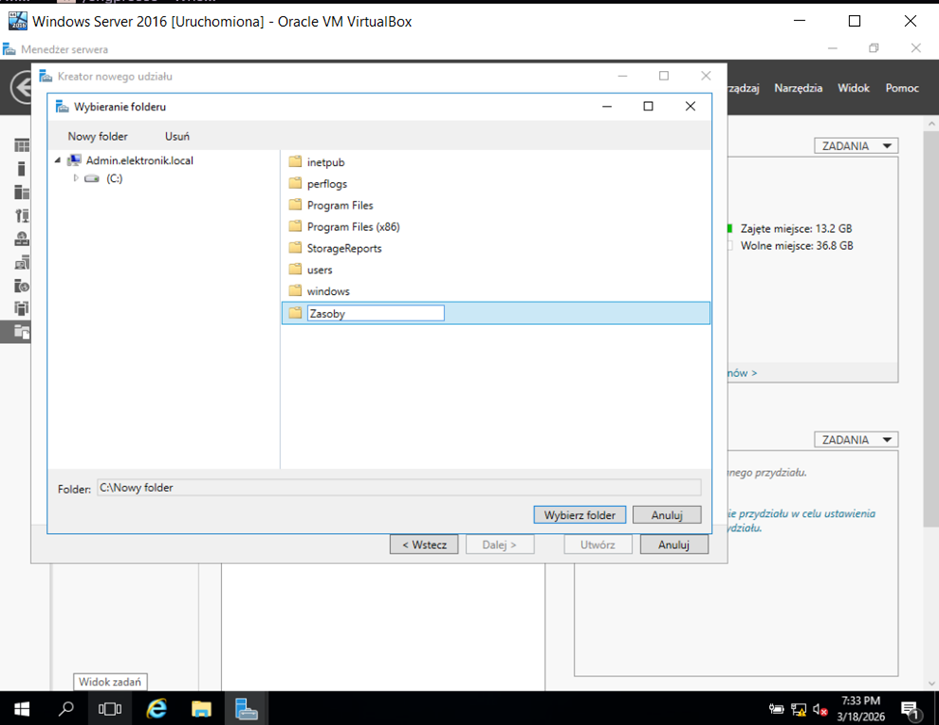Open the inetpub folder icon

point(295,162)
